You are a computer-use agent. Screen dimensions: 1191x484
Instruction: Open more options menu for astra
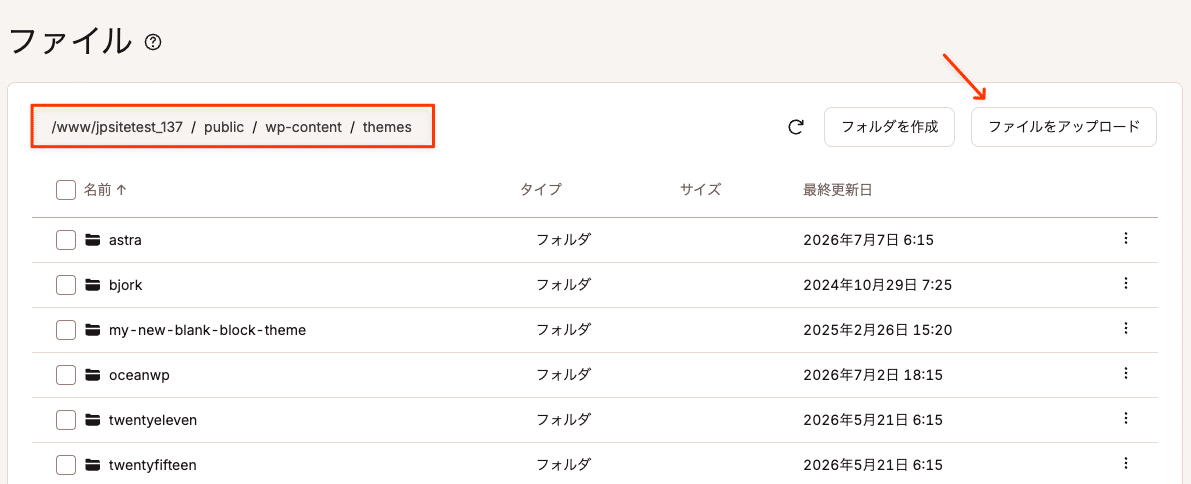[1126, 239]
